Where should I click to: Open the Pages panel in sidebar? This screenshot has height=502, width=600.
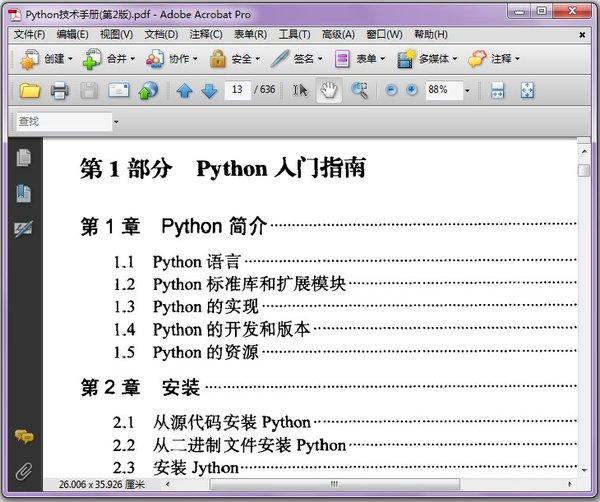[24, 157]
